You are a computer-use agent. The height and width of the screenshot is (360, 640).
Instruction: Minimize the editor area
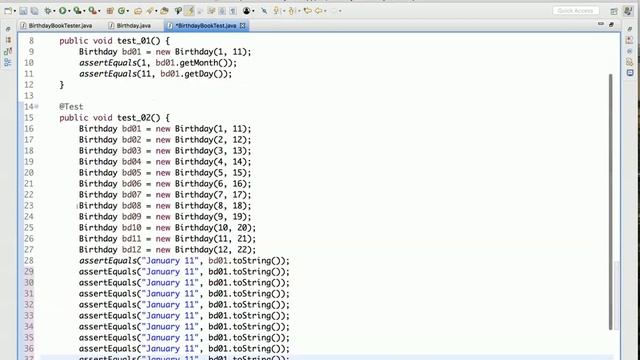[600, 24]
